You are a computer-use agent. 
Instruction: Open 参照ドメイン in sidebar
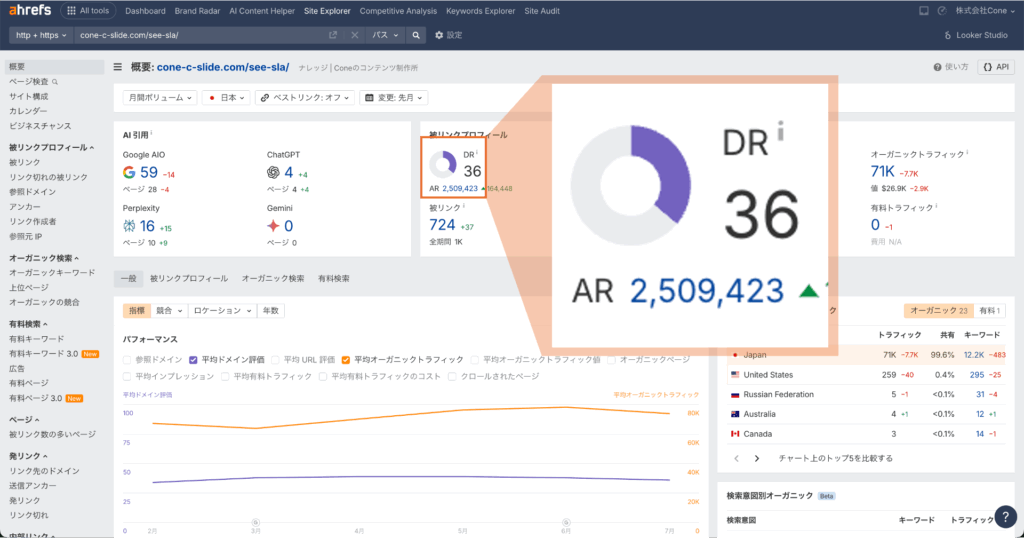(33, 192)
